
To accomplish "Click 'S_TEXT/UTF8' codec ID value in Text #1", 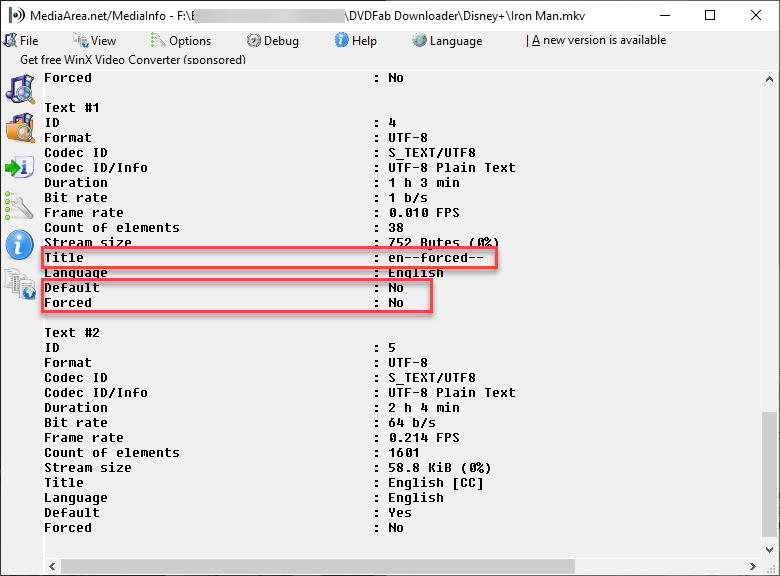I will pos(432,152).
